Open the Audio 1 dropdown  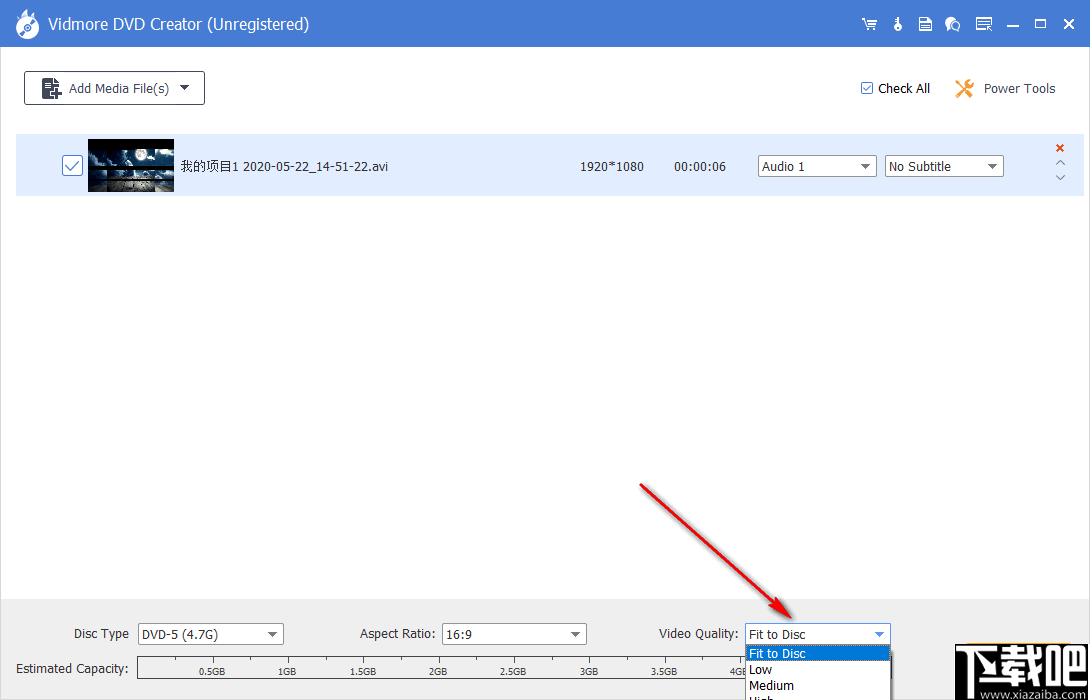816,165
